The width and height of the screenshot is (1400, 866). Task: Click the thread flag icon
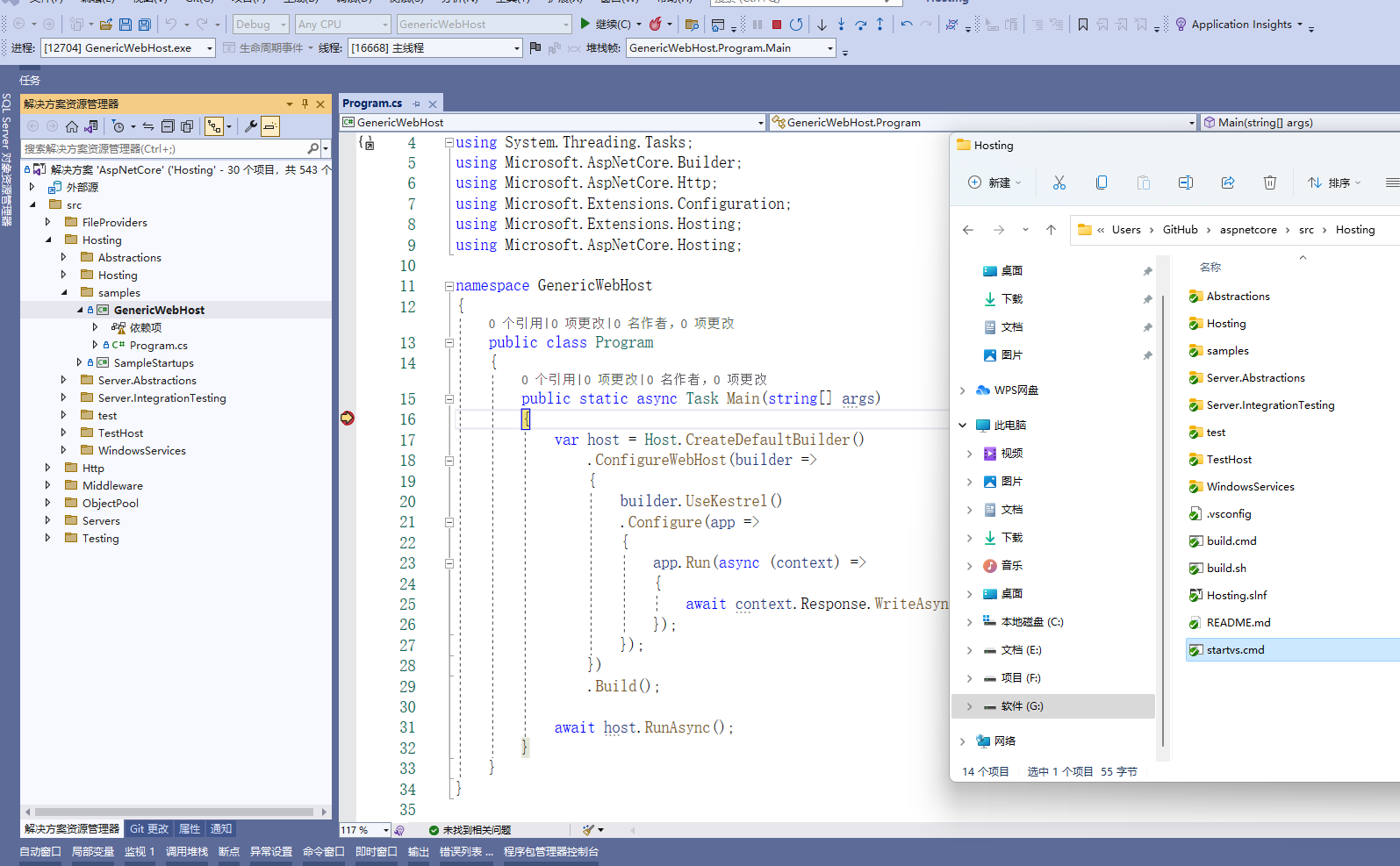click(535, 47)
